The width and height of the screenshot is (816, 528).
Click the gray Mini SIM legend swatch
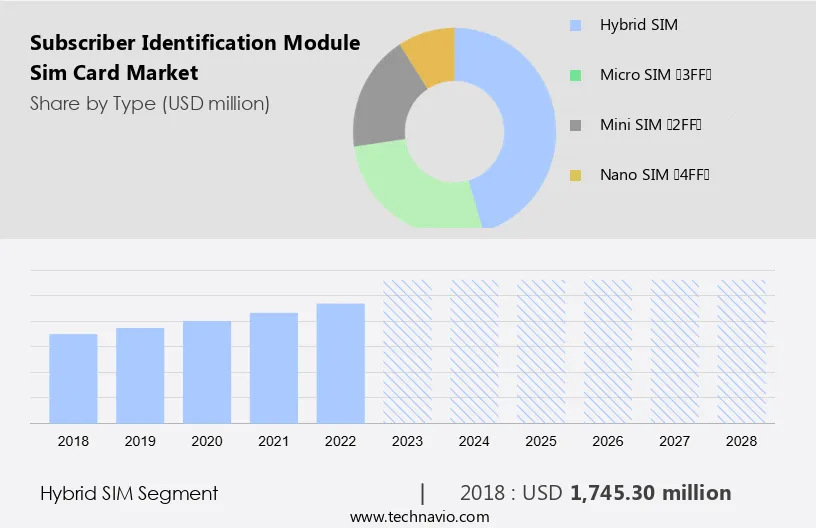575,125
